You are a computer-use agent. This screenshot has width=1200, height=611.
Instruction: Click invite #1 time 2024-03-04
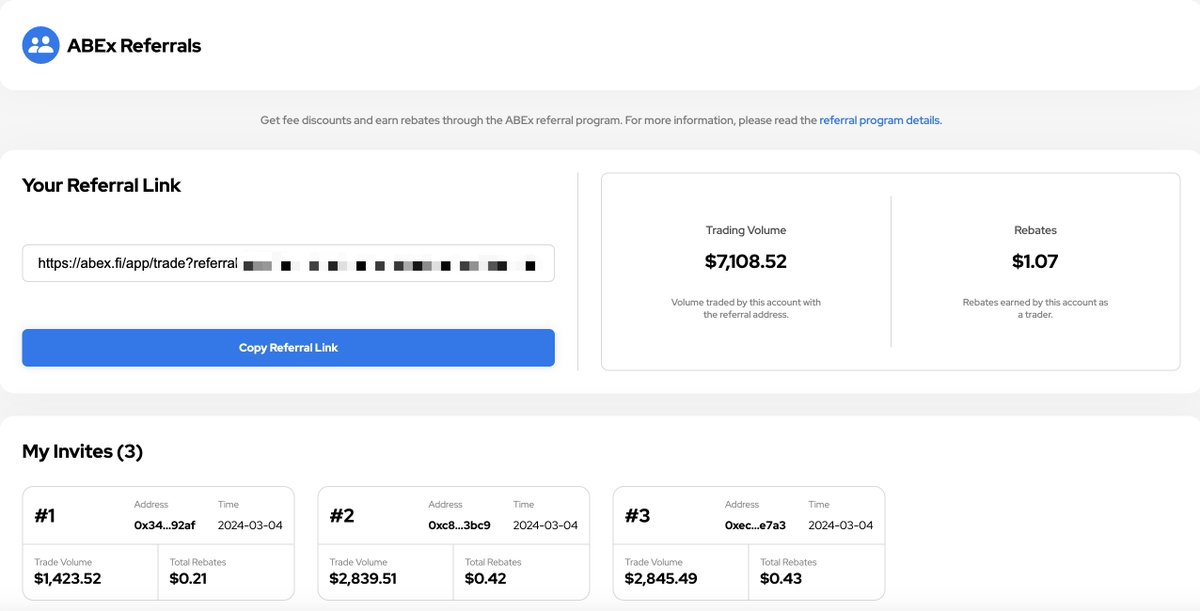pyautogui.click(x=250, y=525)
